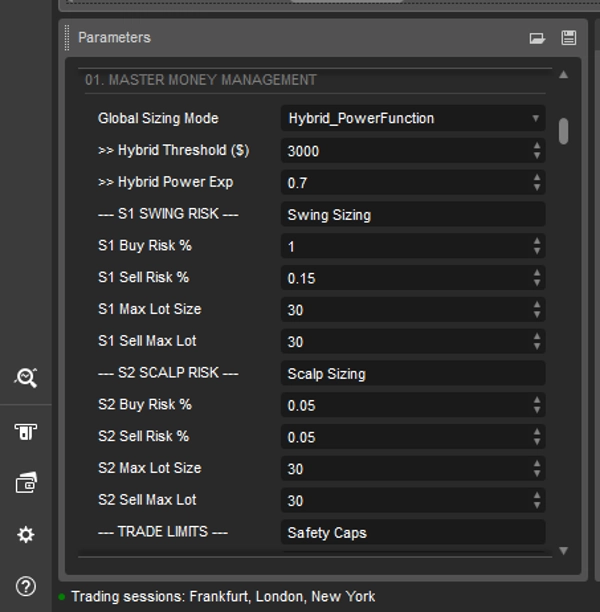Image resolution: width=600 pixels, height=612 pixels.
Task: Open the wallet icon in sidebar
Action: 26,484
